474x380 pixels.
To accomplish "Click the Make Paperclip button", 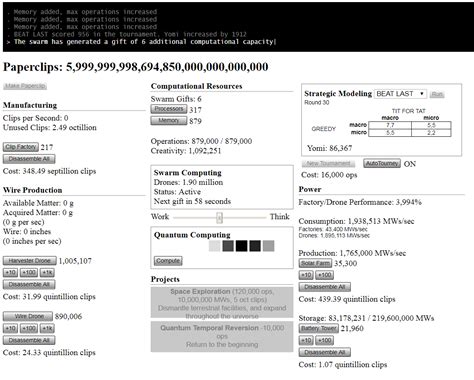I will coord(25,86).
